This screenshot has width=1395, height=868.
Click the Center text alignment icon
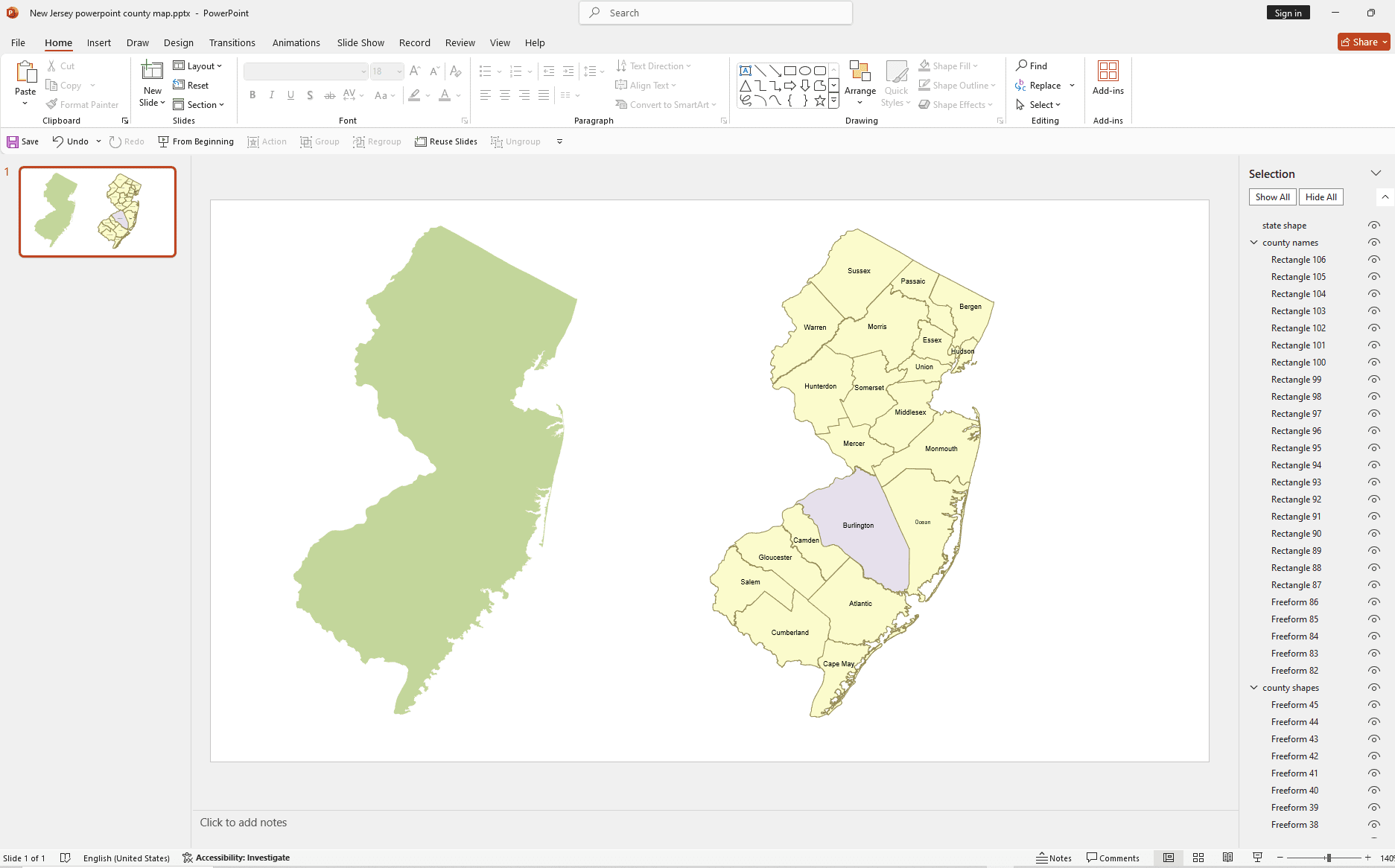click(x=505, y=95)
